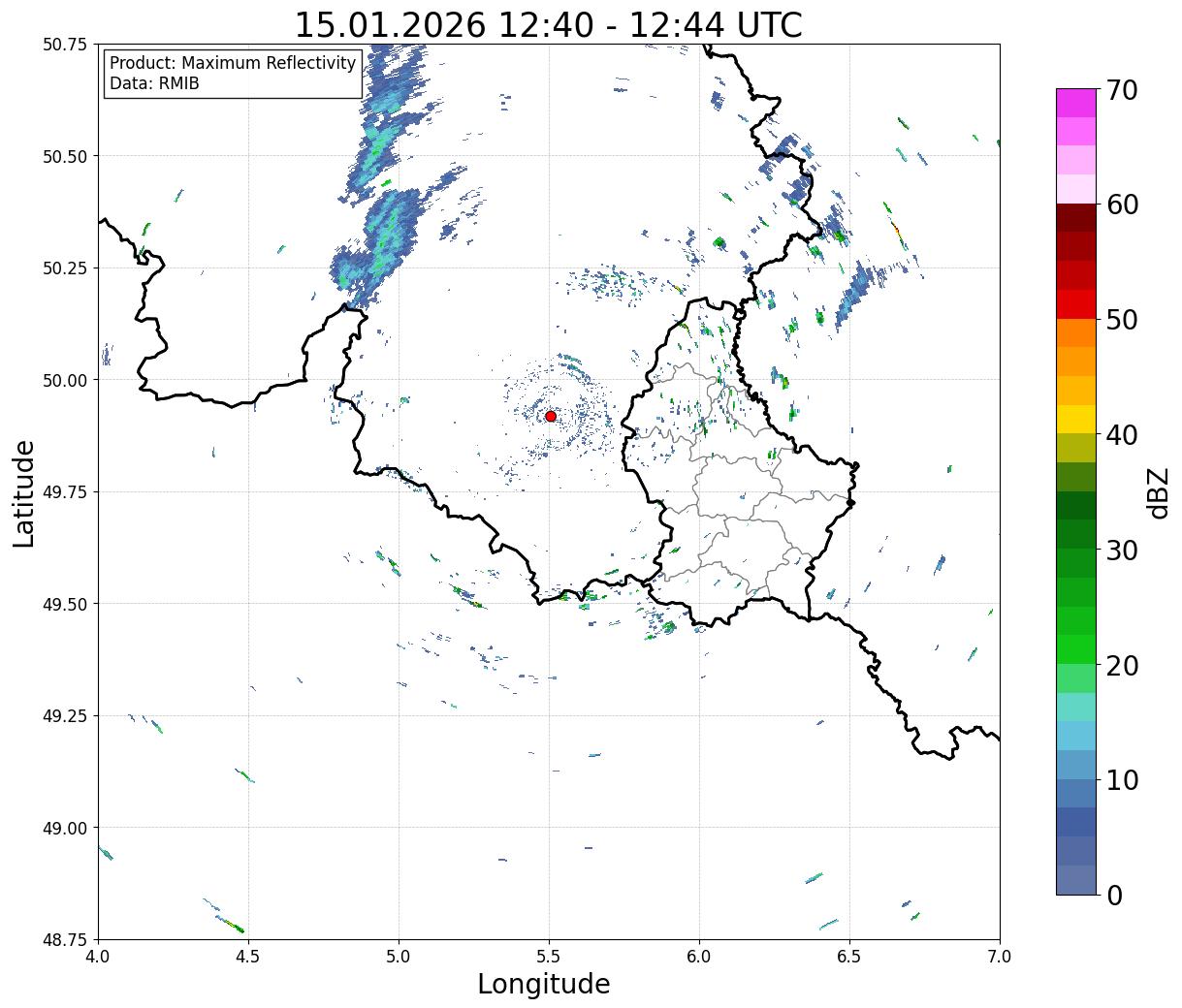Viewport: 1182px width, 1008px height.
Task: Click the dark maroon swatch just below 60
Action: pyautogui.click(x=1076, y=218)
